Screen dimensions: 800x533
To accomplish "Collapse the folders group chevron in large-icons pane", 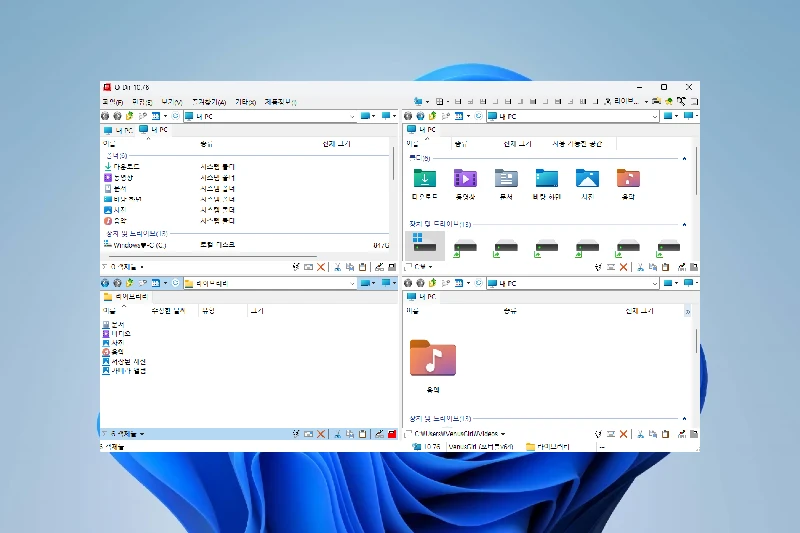I will (684, 159).
